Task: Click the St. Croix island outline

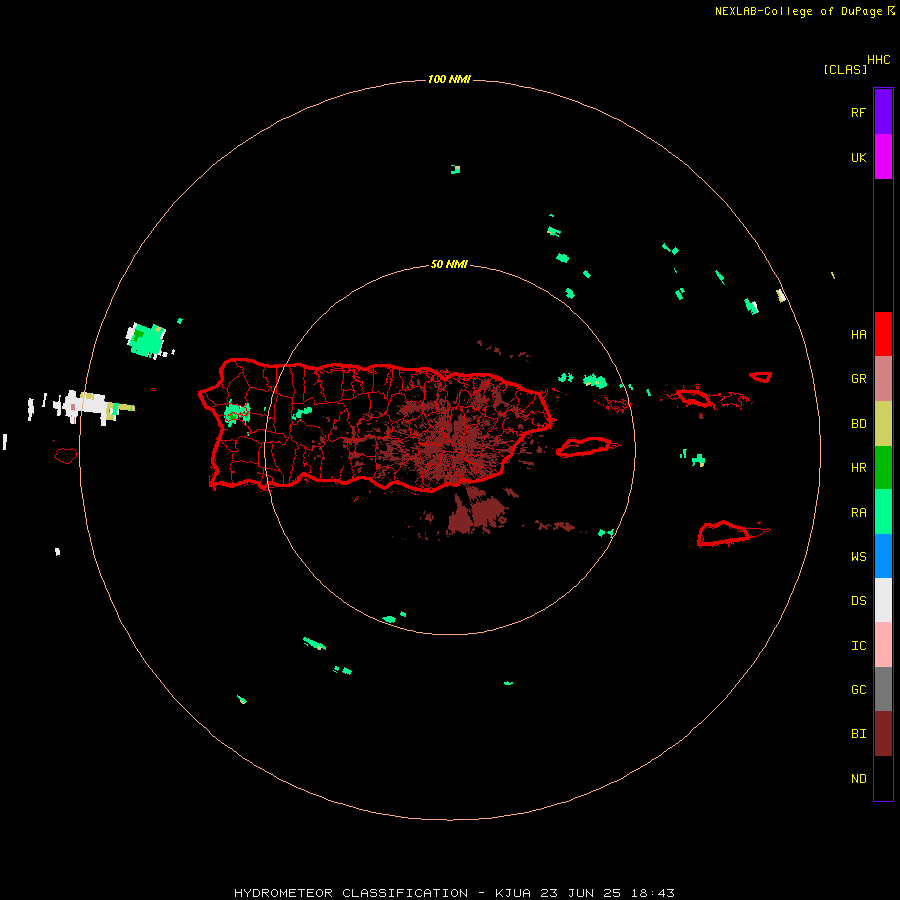Action: click(726, 533)
